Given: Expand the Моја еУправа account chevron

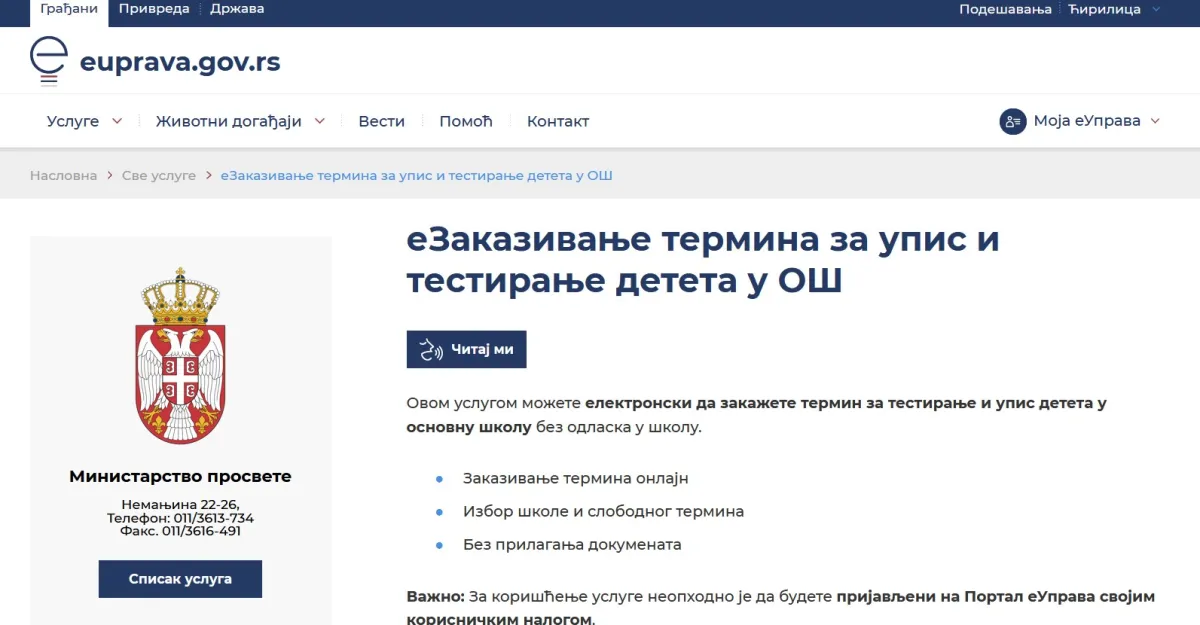Looking at the screenshot, I should [x=1155, y=121].
